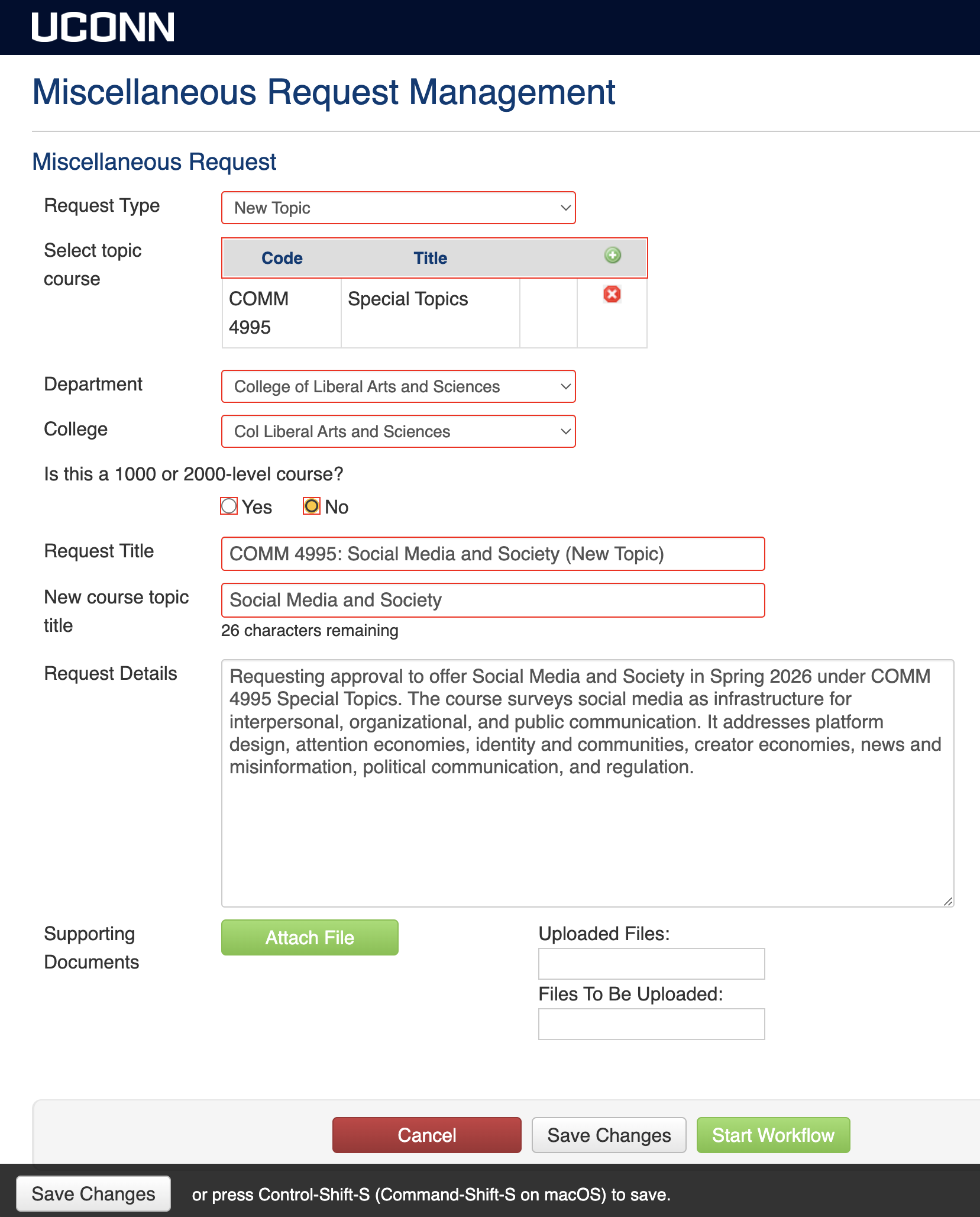This screenshot has width=980, height=1217.
Task: Remove the COMM 4995 course row
Action: point(612,294)
